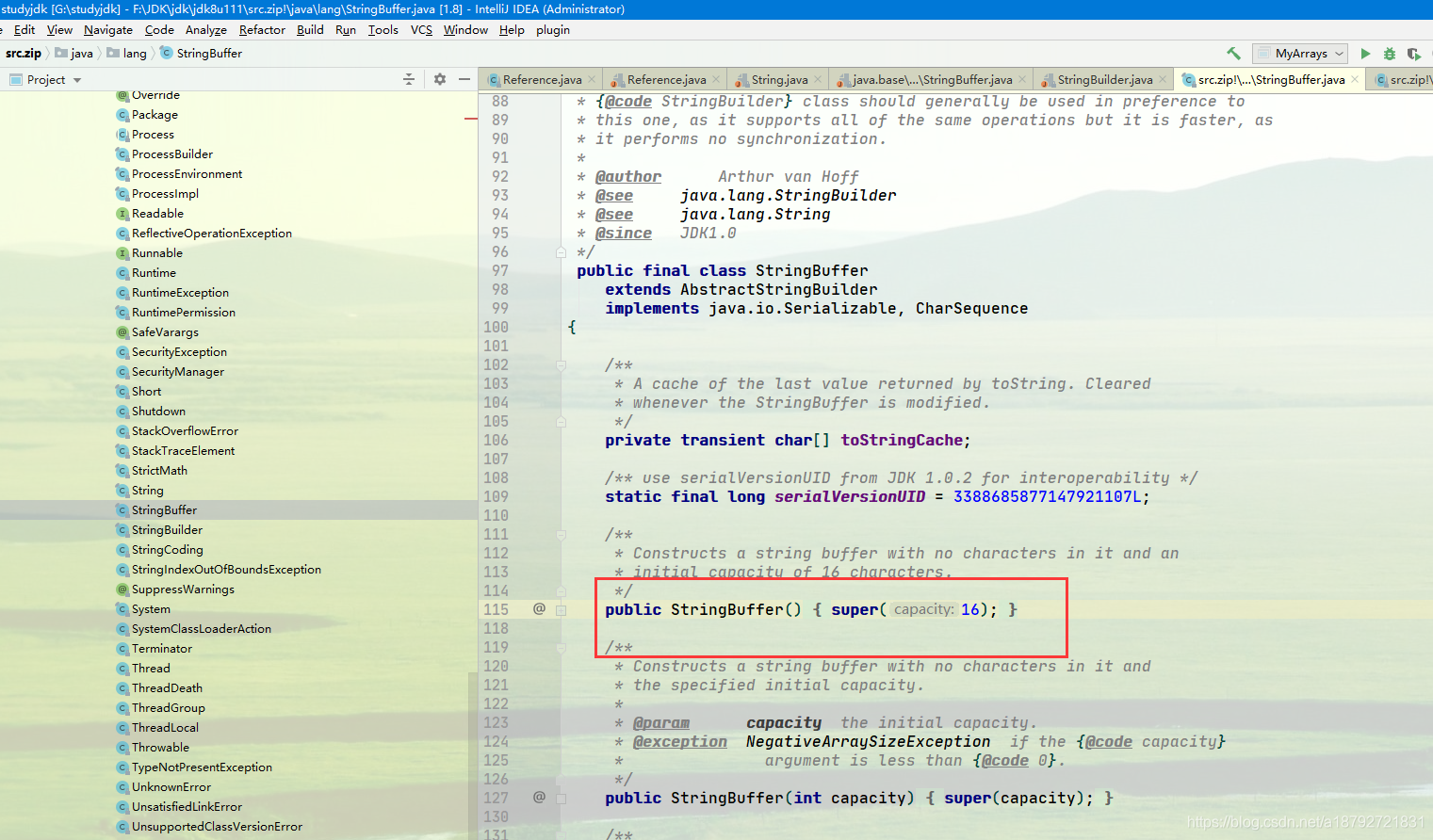
Task: Select ProcessBuilder in the project tree
Action: click(x=171, y=154)
